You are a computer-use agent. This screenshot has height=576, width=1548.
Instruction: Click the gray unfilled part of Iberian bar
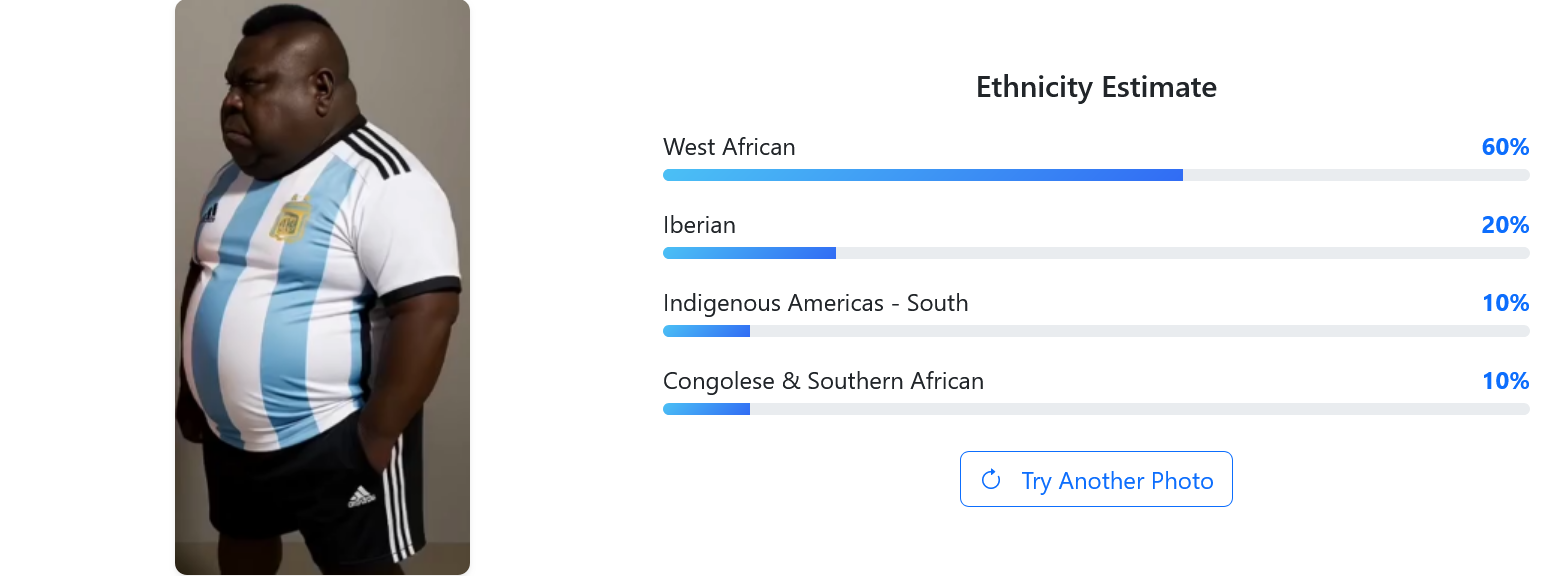click(1180, 253)
